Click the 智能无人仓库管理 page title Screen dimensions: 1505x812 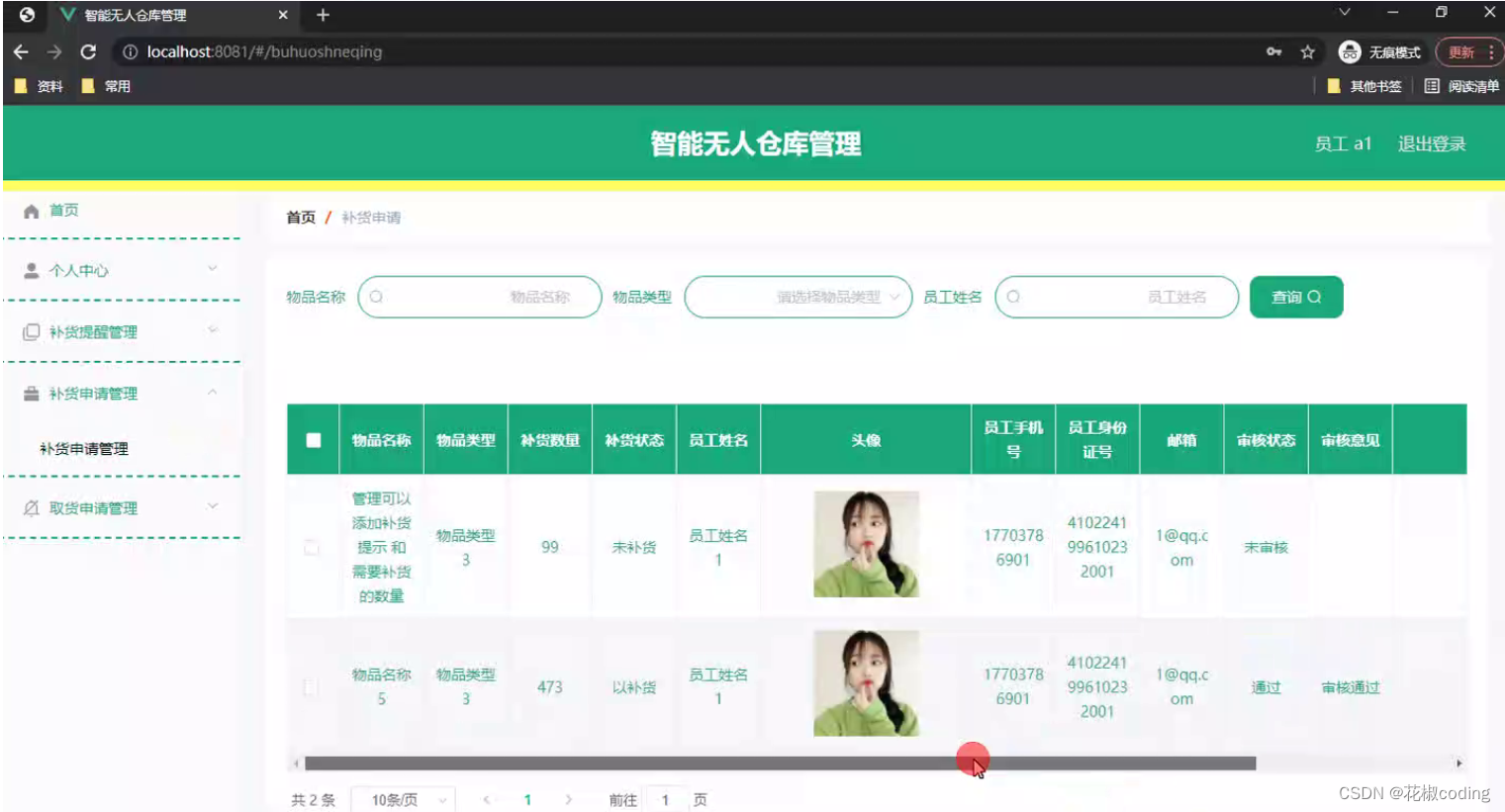tap(756, 144)
